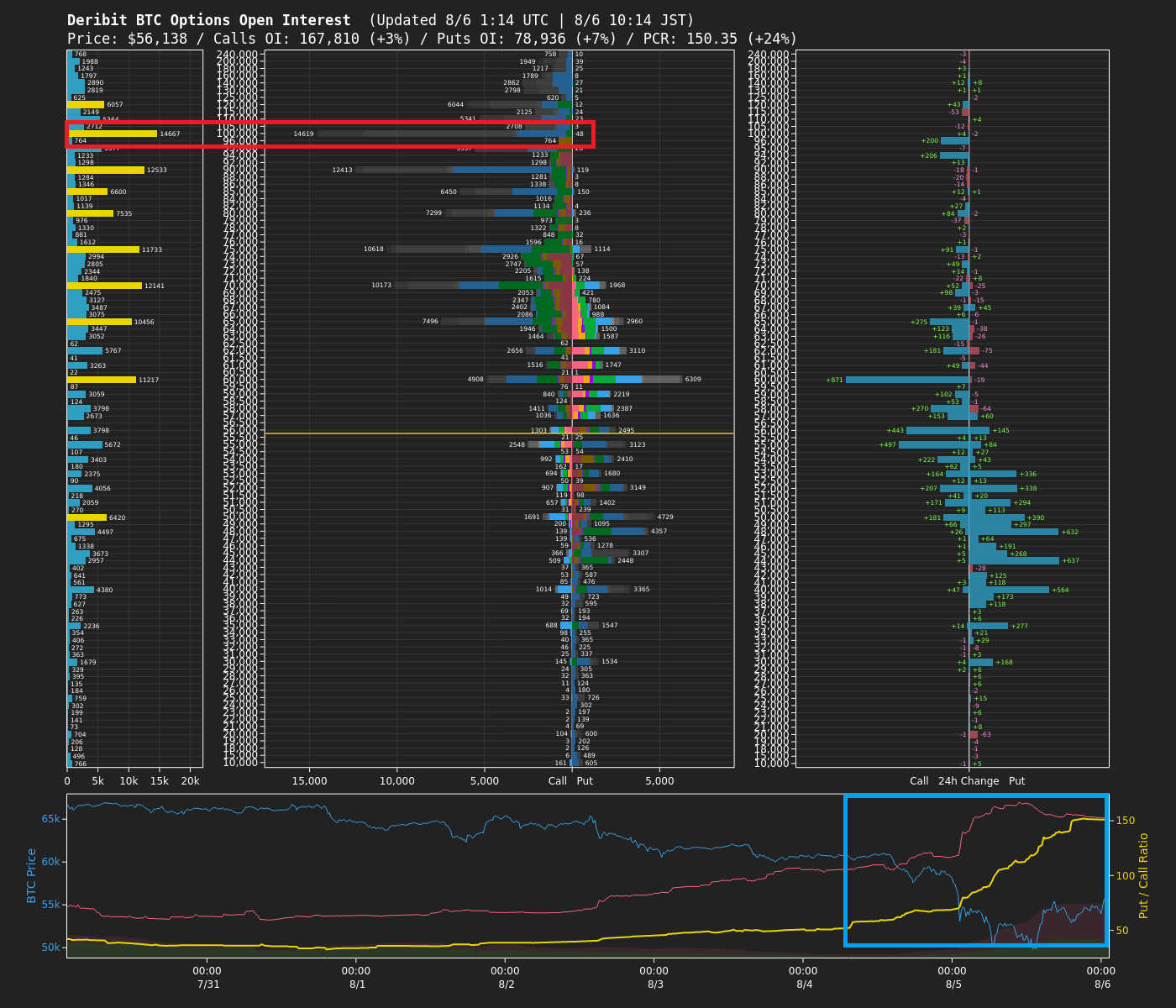The height and width of the screenshot is (1008, 1176).
Task: Click the yellow bar labeled 12141
Action: 104,286
